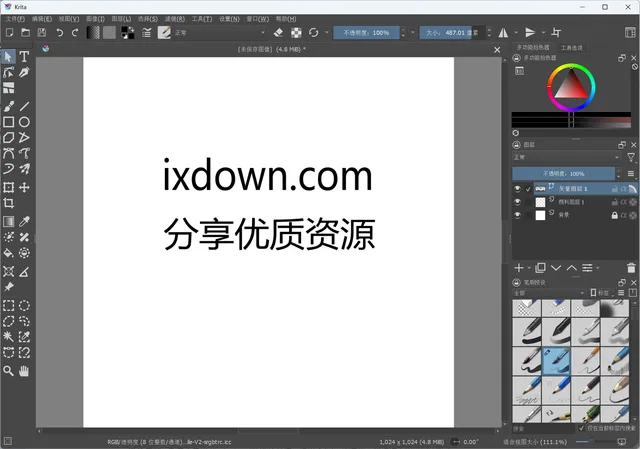Select the Polyline tool
Screen dimensions: 640x449
click(x=24, y=138)
